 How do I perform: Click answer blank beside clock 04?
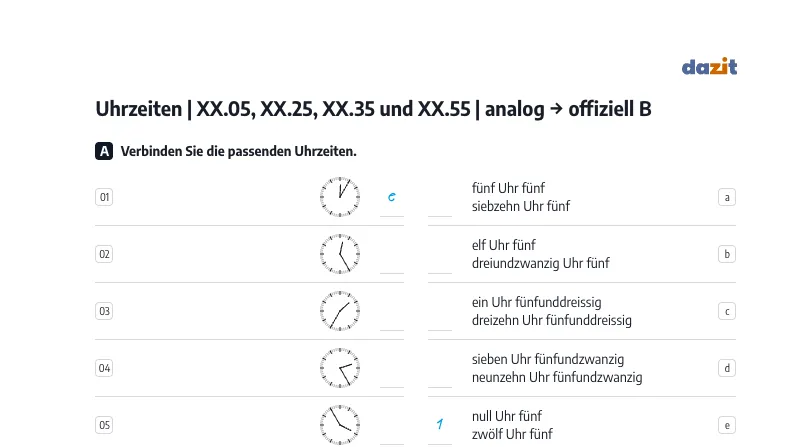click(392, 376)
